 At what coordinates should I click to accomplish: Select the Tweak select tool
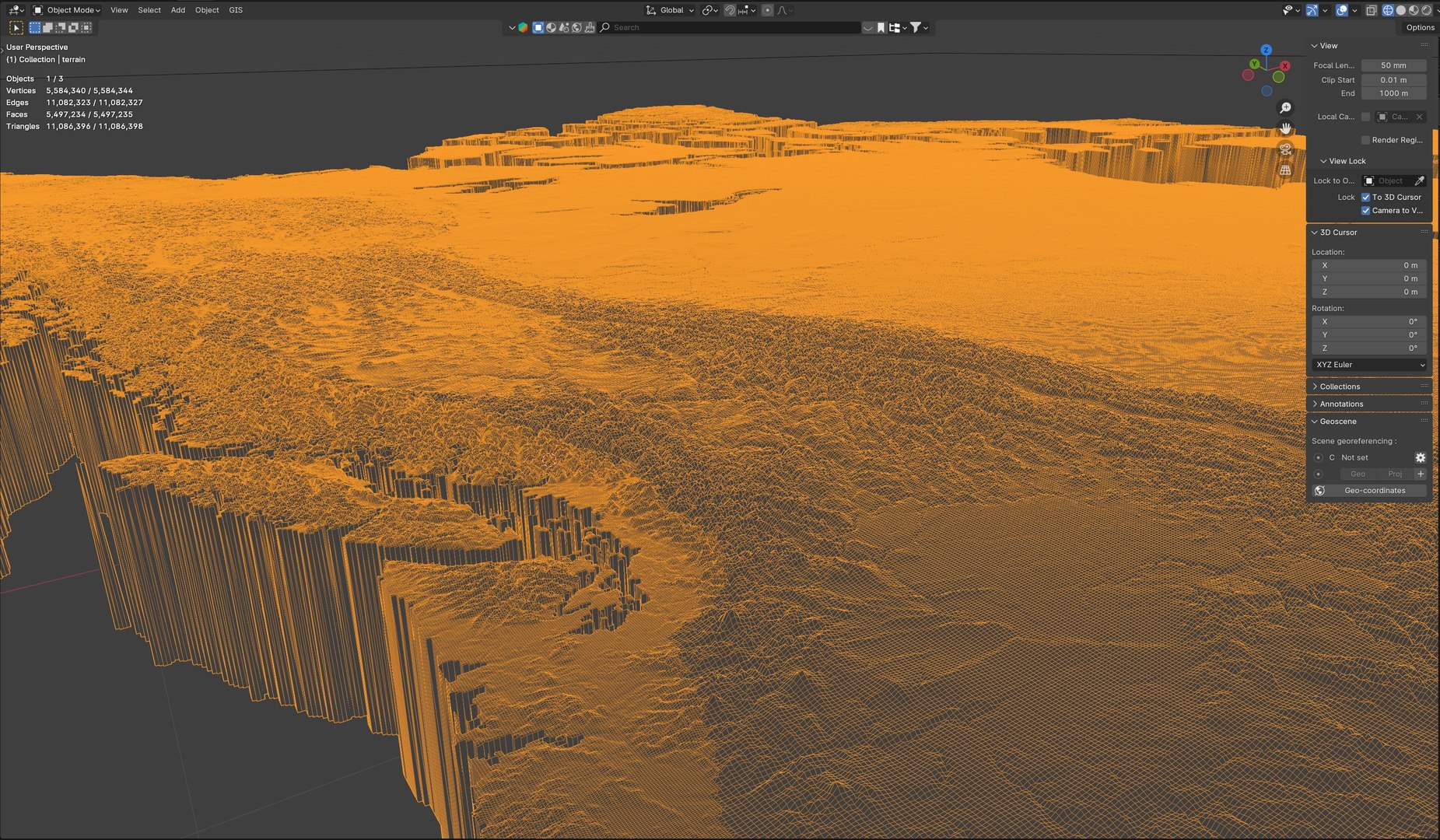tap(16, 27)
